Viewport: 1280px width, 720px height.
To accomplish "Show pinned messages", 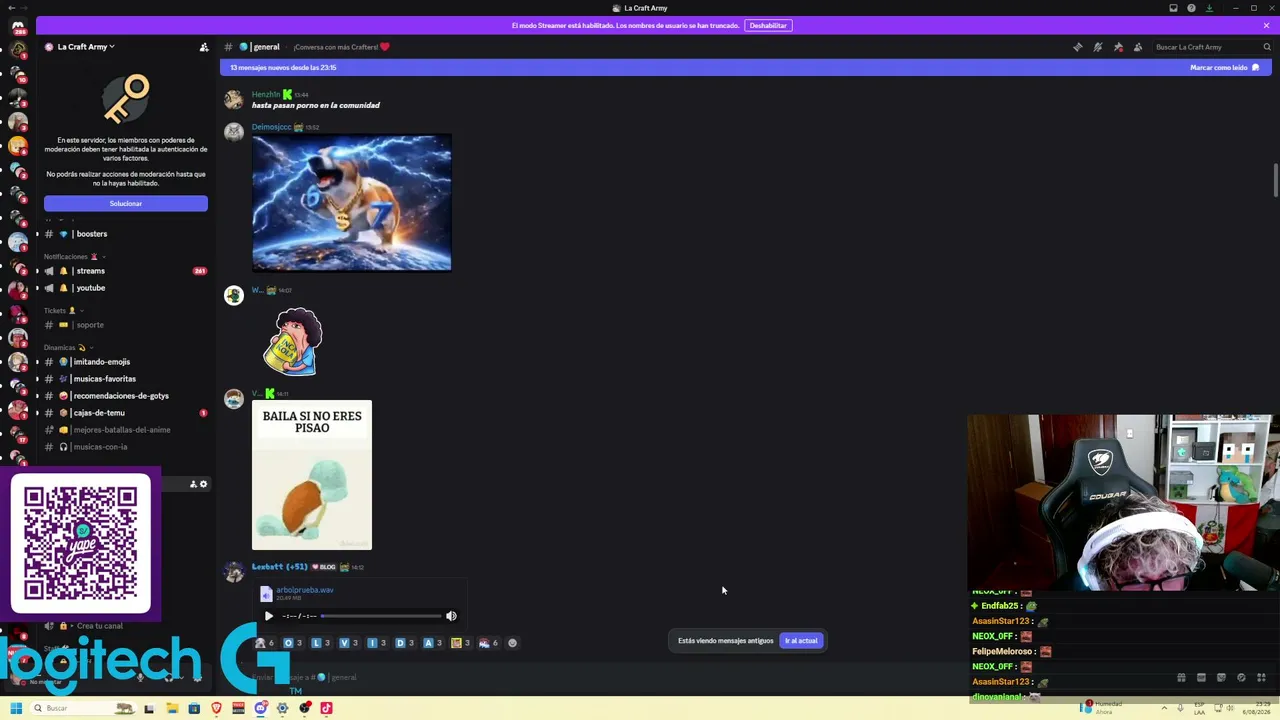I will coord(1118,47).
